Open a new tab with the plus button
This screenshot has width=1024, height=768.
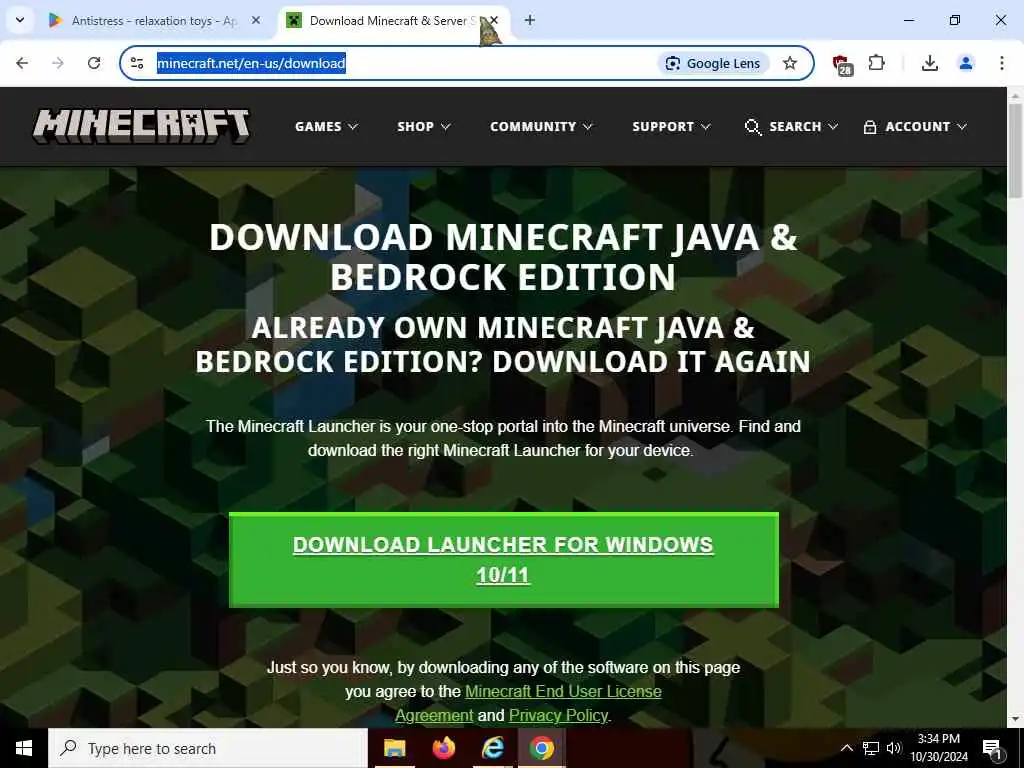coord(530,20)
